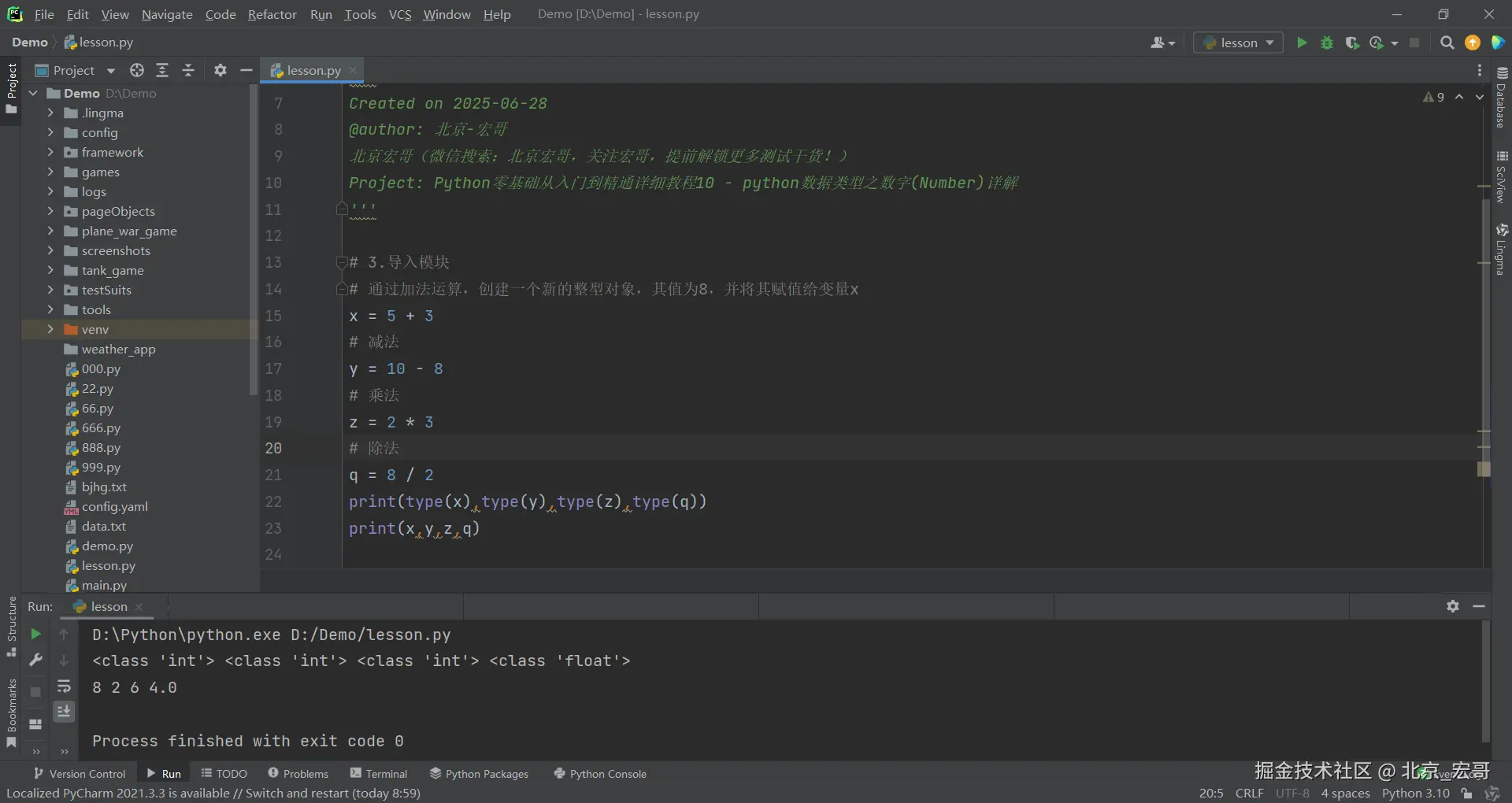Screen dimensions: 1512x803
Task: Run lesson with coverage
Action: pos(1352,43)
